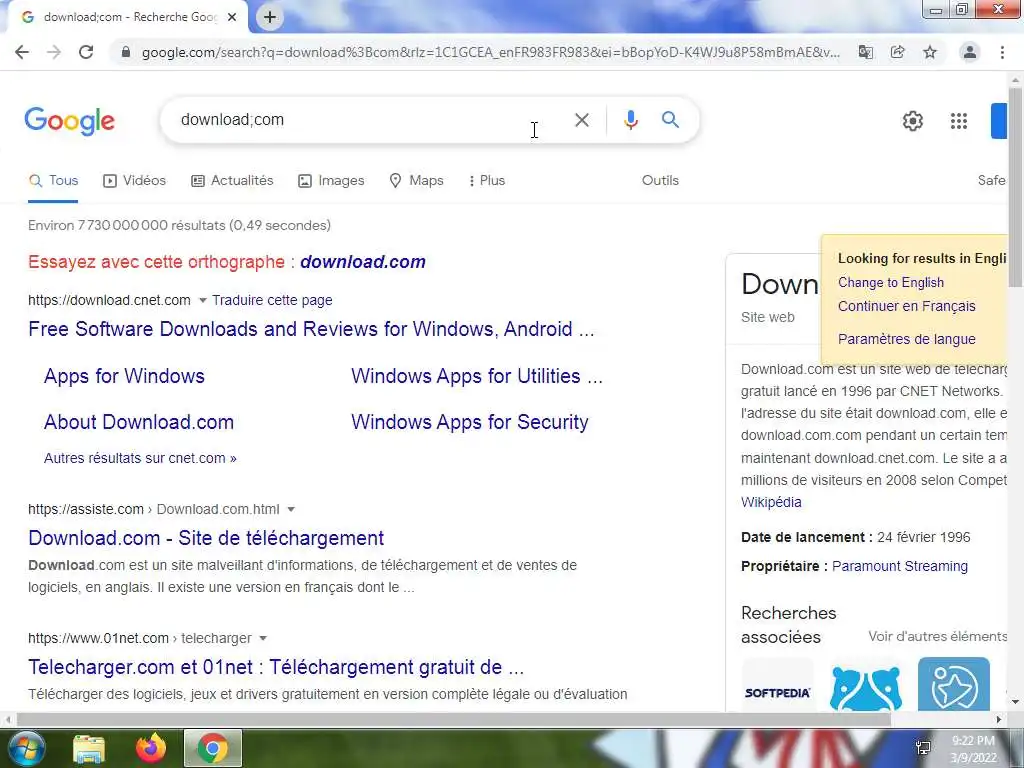The image size is (1024, 768).
Task: Click Traduire cette page link
Action: [272, 300]
